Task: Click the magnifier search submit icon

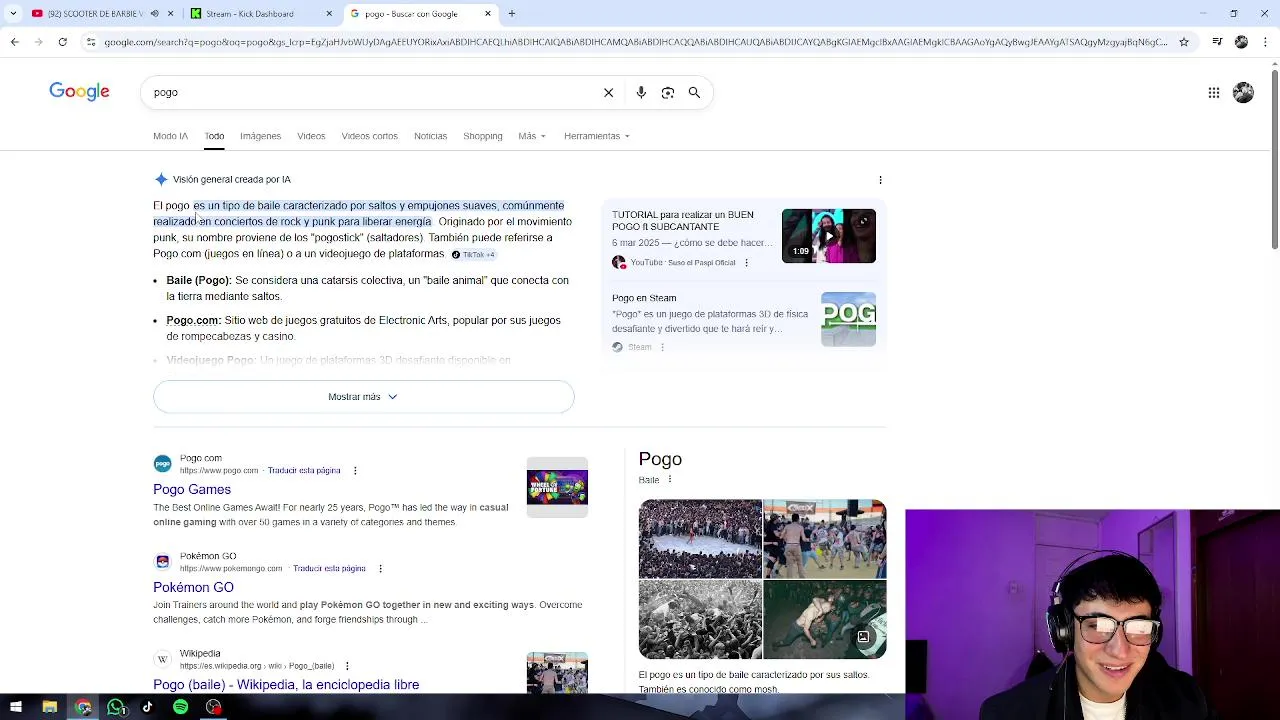Action: point(694,93)
